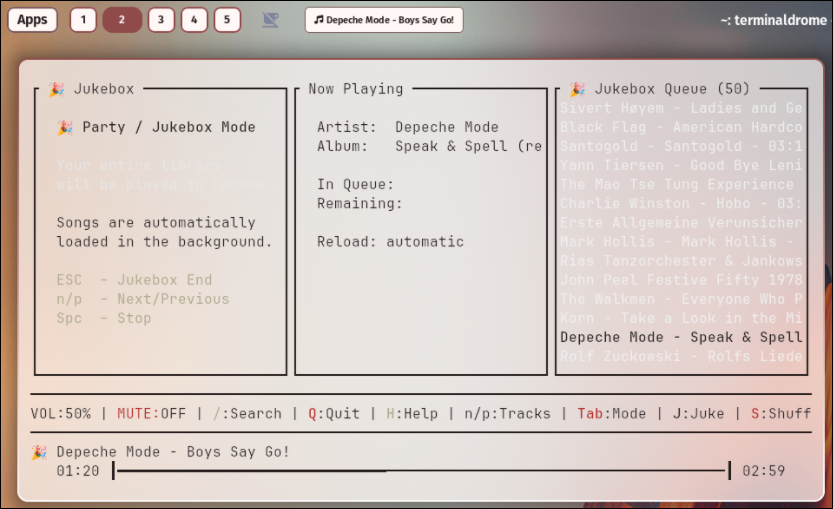833x509 pixels.
Task: Click the elapsed time 01:20
Action: click(x=78, y=471)
